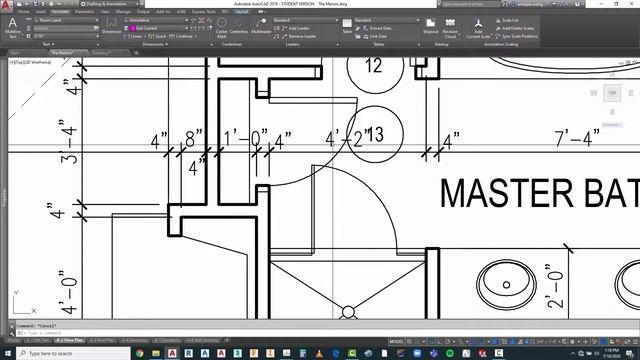
Task: Click the magenta Use Current layer swatch
Action: tap(133, 28)
